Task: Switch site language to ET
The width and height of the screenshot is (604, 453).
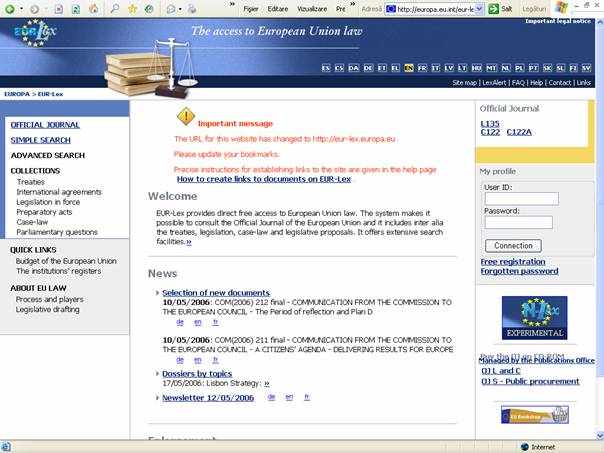Action: click(x=382, y=68)
